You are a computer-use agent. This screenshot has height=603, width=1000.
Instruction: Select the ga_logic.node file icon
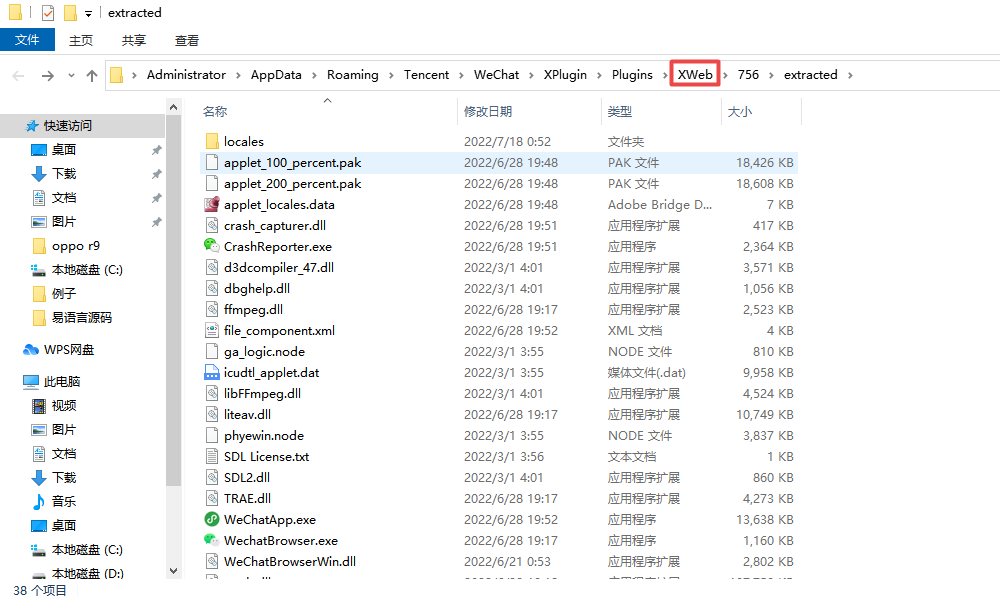pos(212,352)
